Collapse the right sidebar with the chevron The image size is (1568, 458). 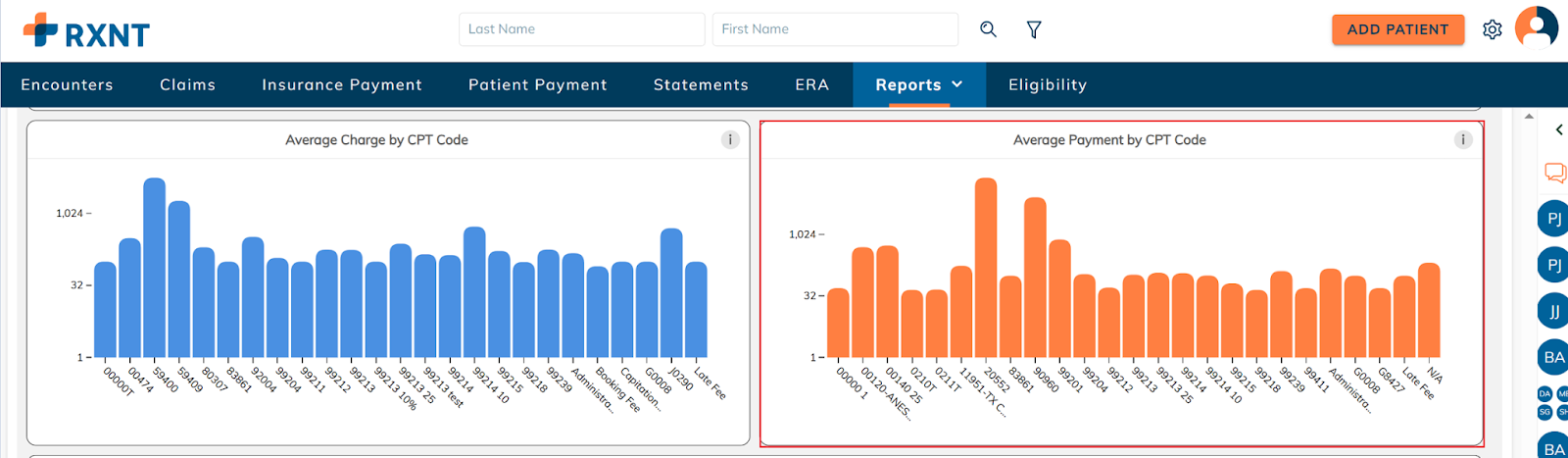tap(1558, 129)
